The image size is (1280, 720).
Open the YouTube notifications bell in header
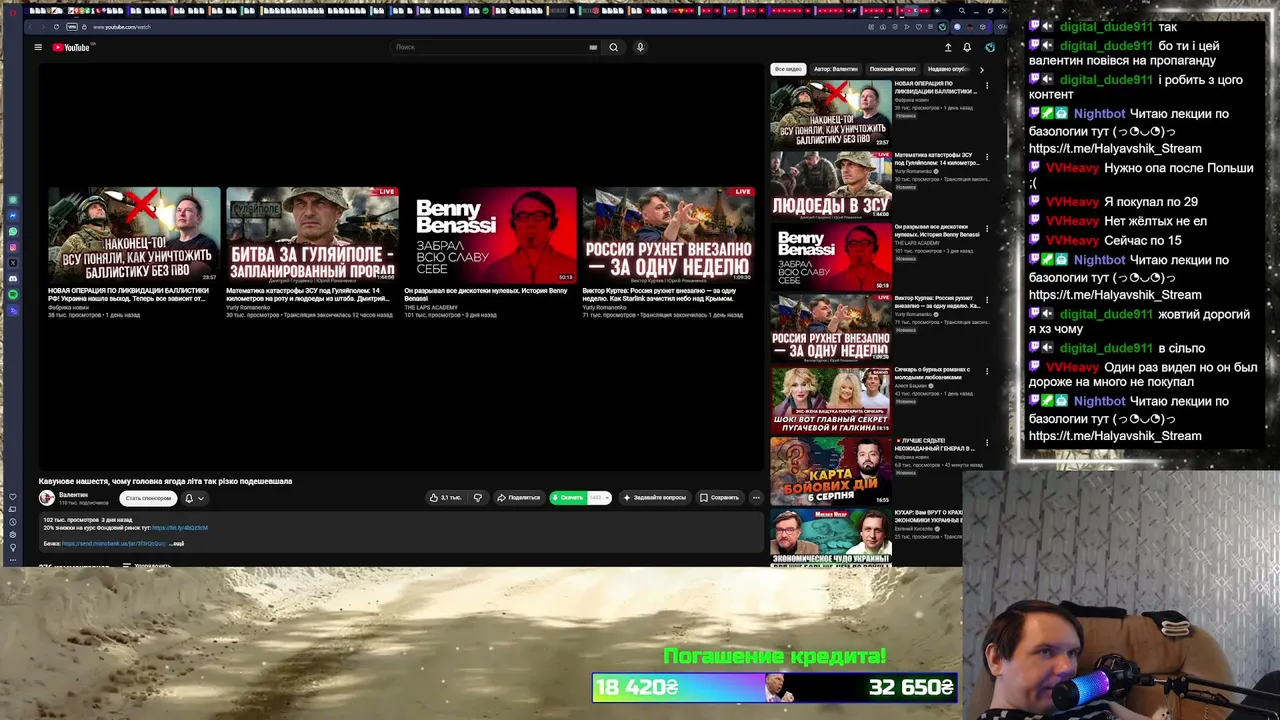pos(967,47)
